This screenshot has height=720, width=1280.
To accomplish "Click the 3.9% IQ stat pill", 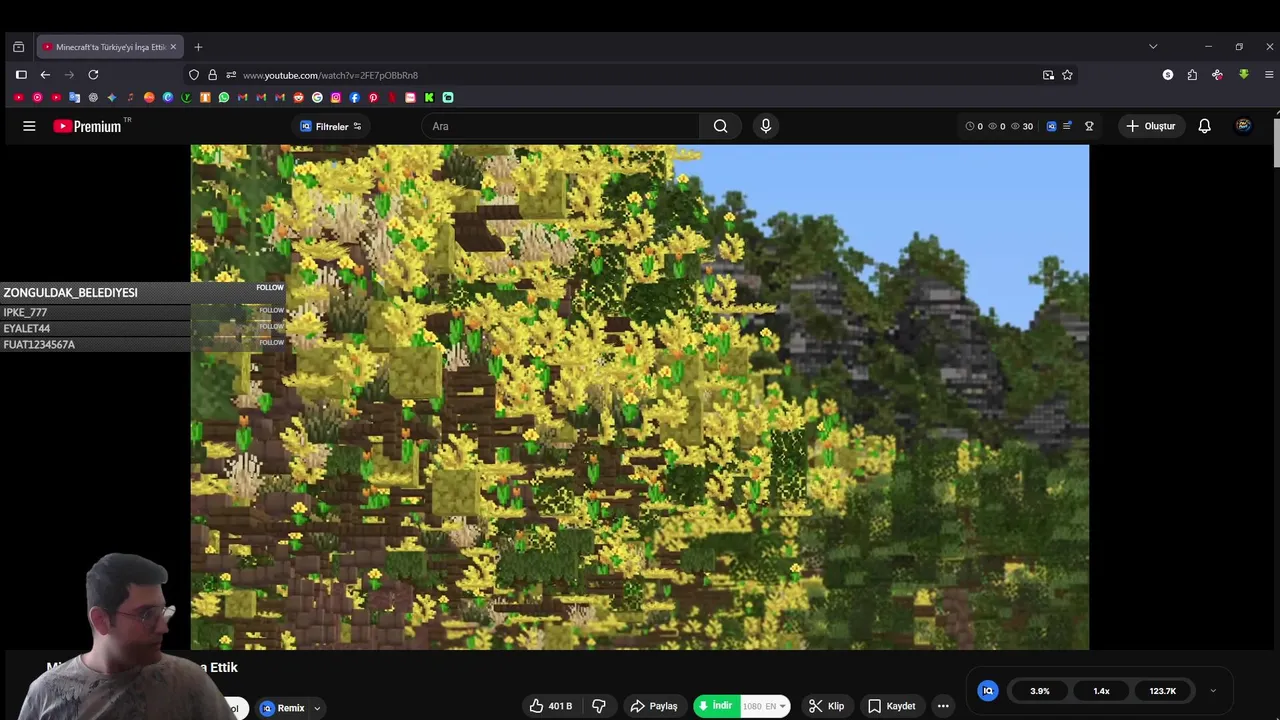I will [1040, 691].
